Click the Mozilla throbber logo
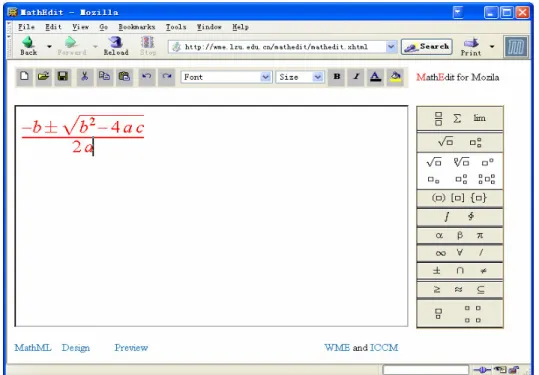 516,47
